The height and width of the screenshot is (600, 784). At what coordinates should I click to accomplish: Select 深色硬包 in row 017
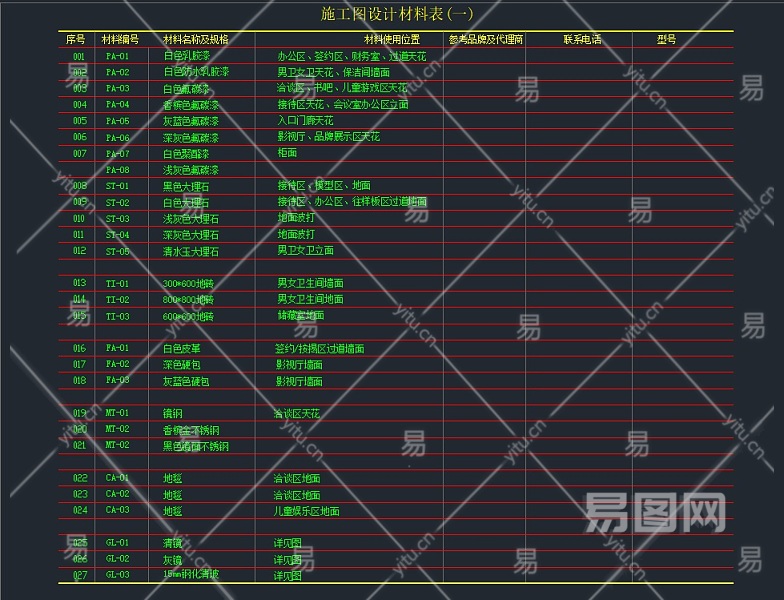[x=182, y=364]
